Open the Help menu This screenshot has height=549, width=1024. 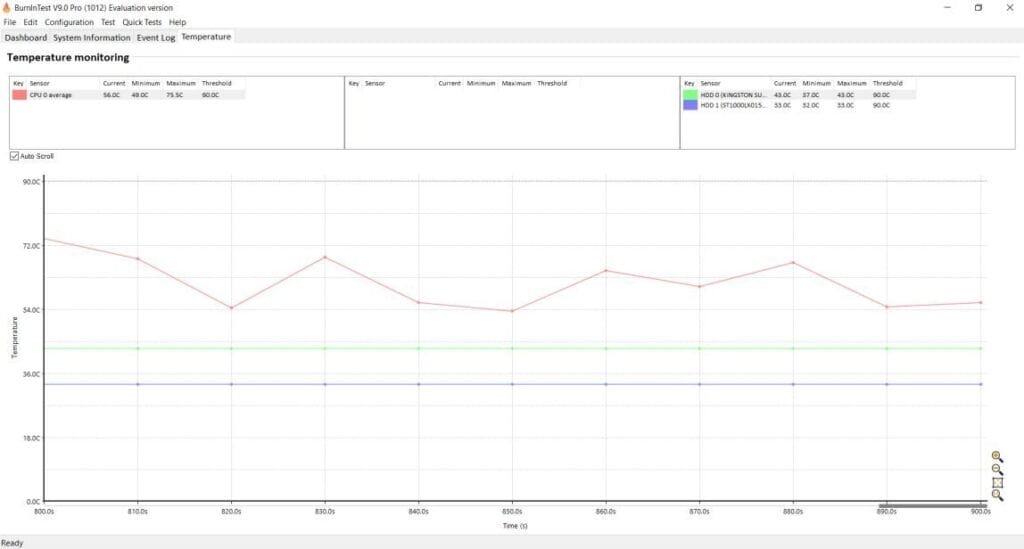(x=178, y=22)
